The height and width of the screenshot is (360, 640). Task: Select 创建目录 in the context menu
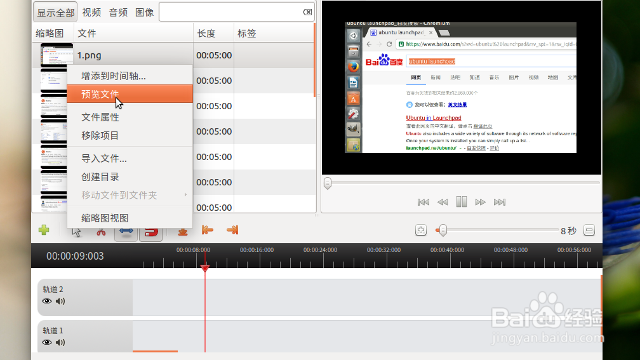pos(130,177)
